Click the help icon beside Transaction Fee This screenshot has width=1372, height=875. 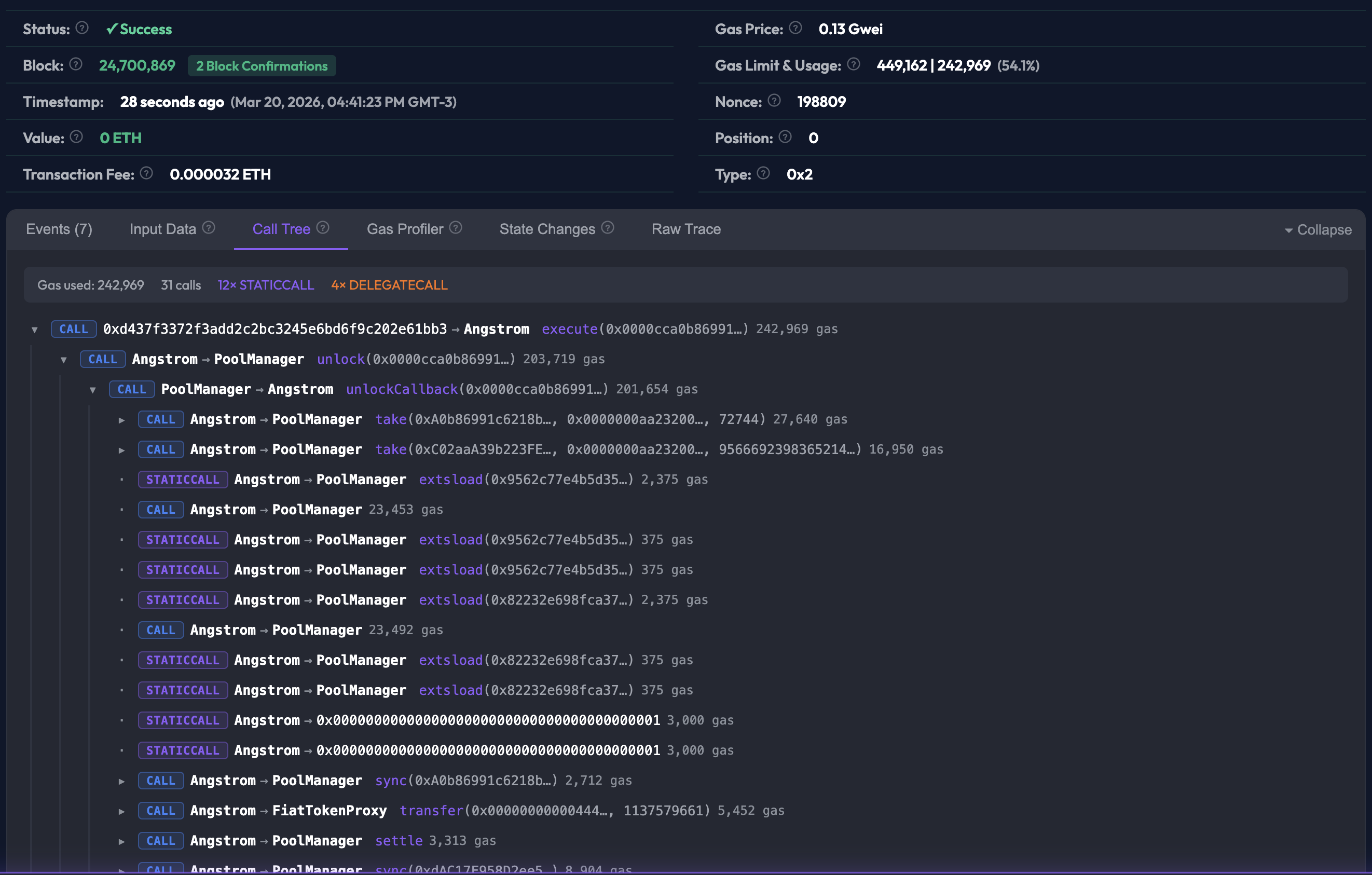146,173
